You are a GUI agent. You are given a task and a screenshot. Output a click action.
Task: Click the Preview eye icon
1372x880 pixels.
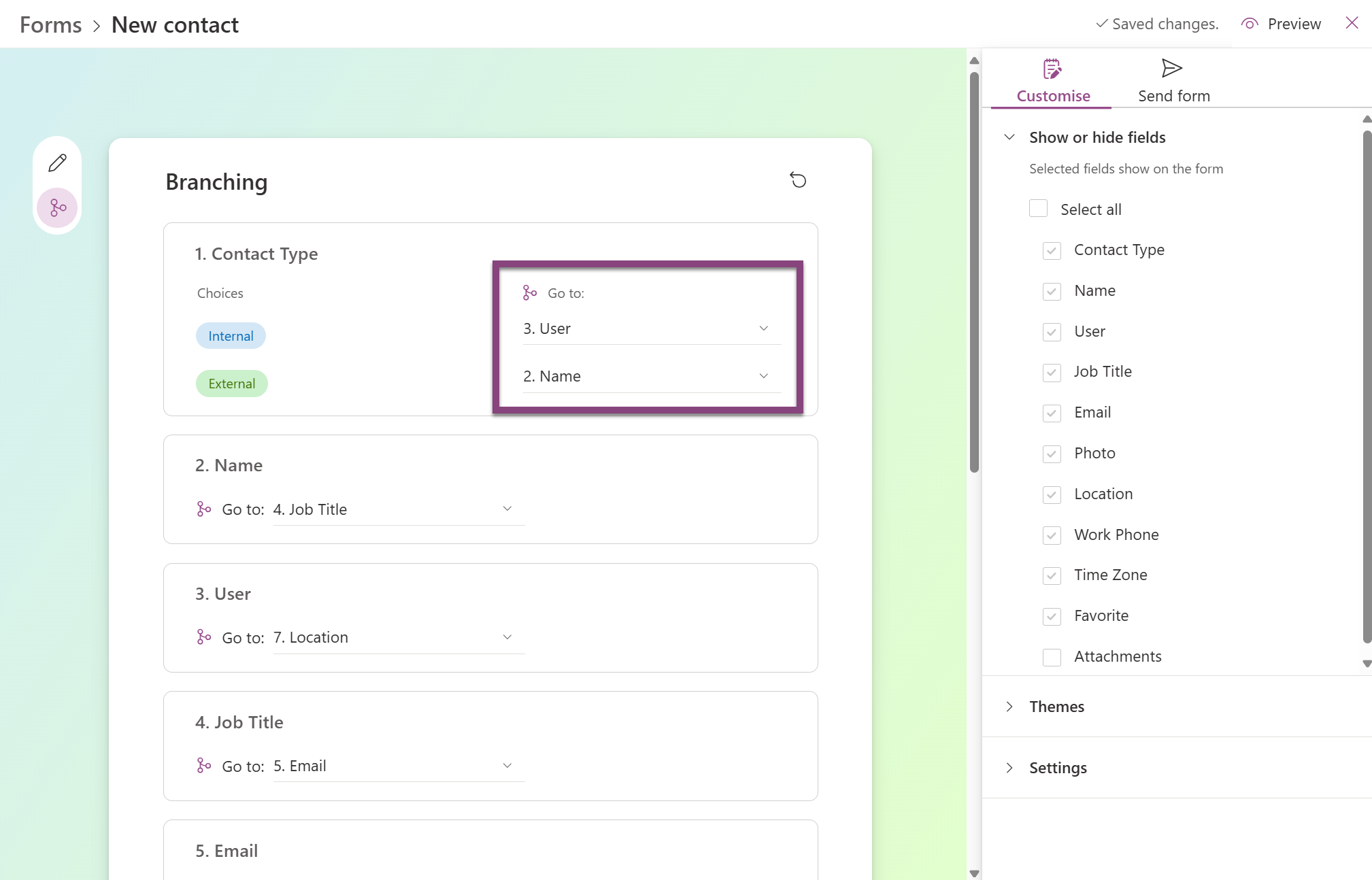1249,24
